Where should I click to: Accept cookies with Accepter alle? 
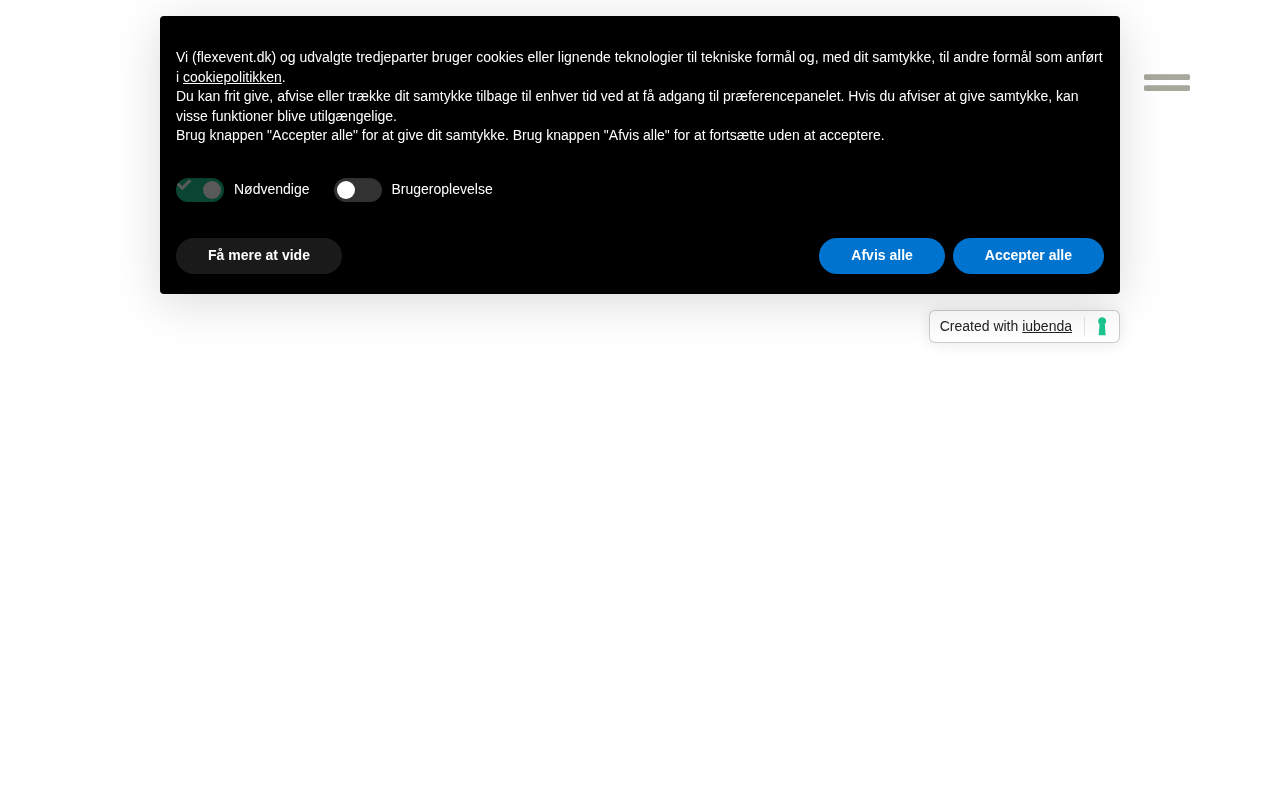tap(1028, 256)
